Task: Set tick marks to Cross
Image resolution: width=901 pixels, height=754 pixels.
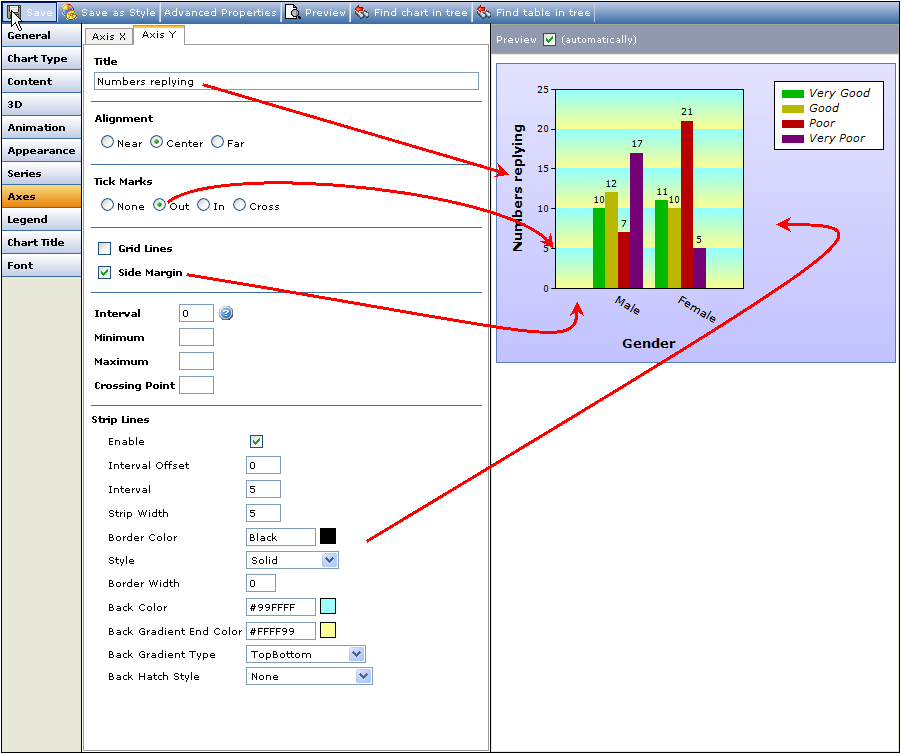Action: click(239, 205)
